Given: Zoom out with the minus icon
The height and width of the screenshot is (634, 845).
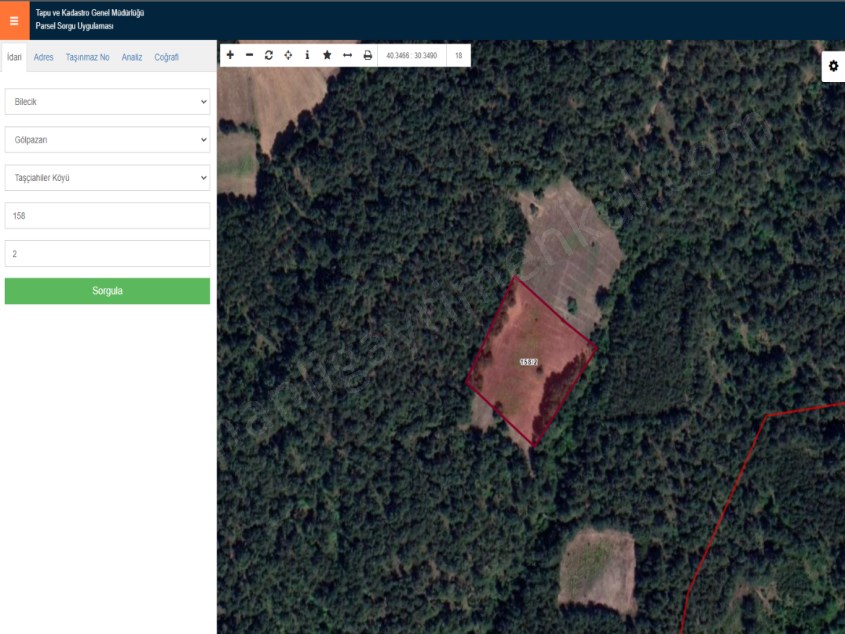Looking at the screenshot, I should point(249,55).
